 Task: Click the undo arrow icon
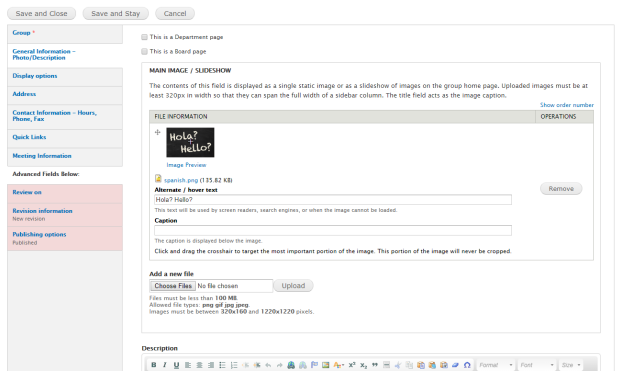click(269, 365)
